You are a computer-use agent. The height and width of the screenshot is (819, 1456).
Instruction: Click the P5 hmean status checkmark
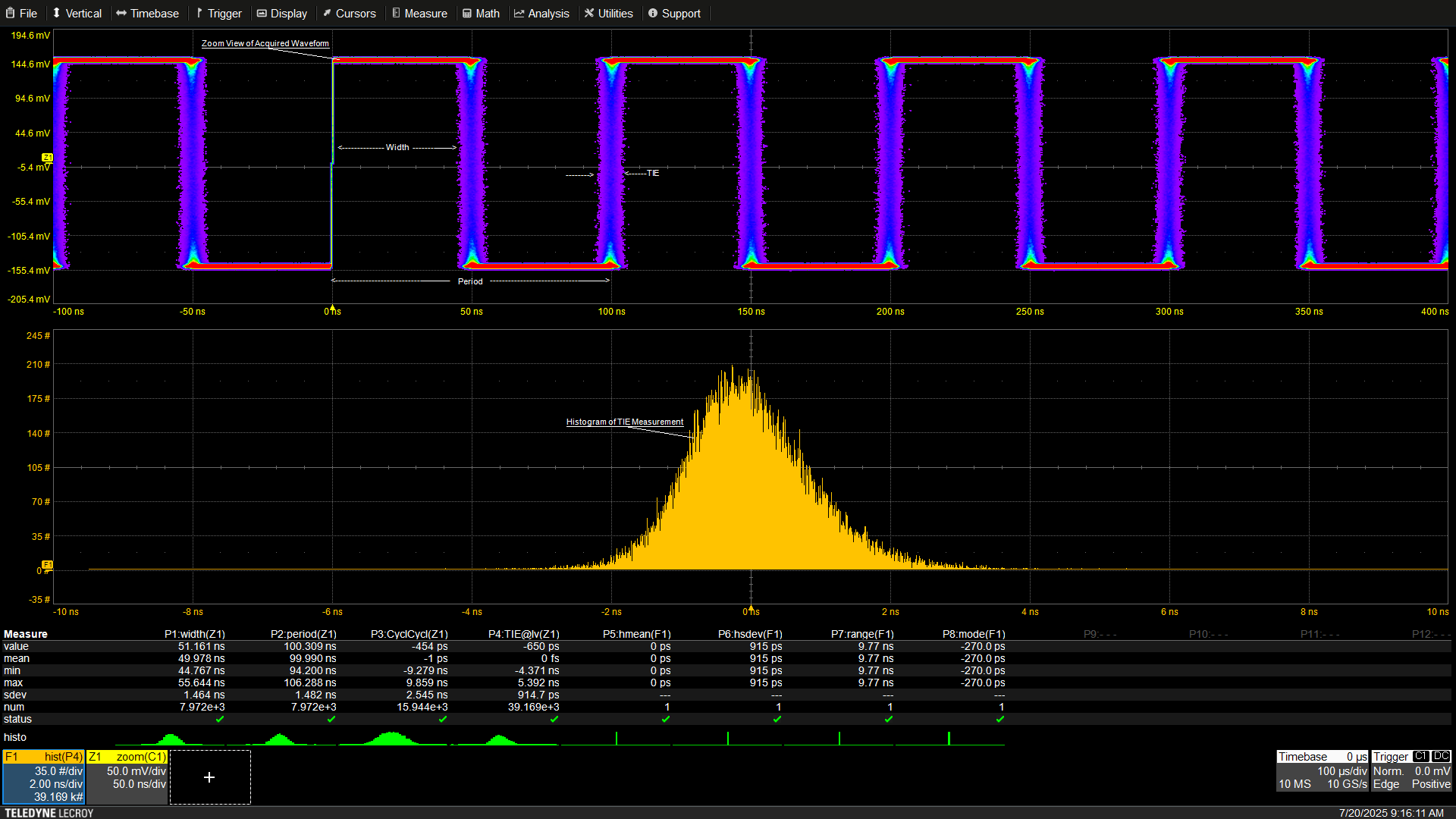[666, 719]
